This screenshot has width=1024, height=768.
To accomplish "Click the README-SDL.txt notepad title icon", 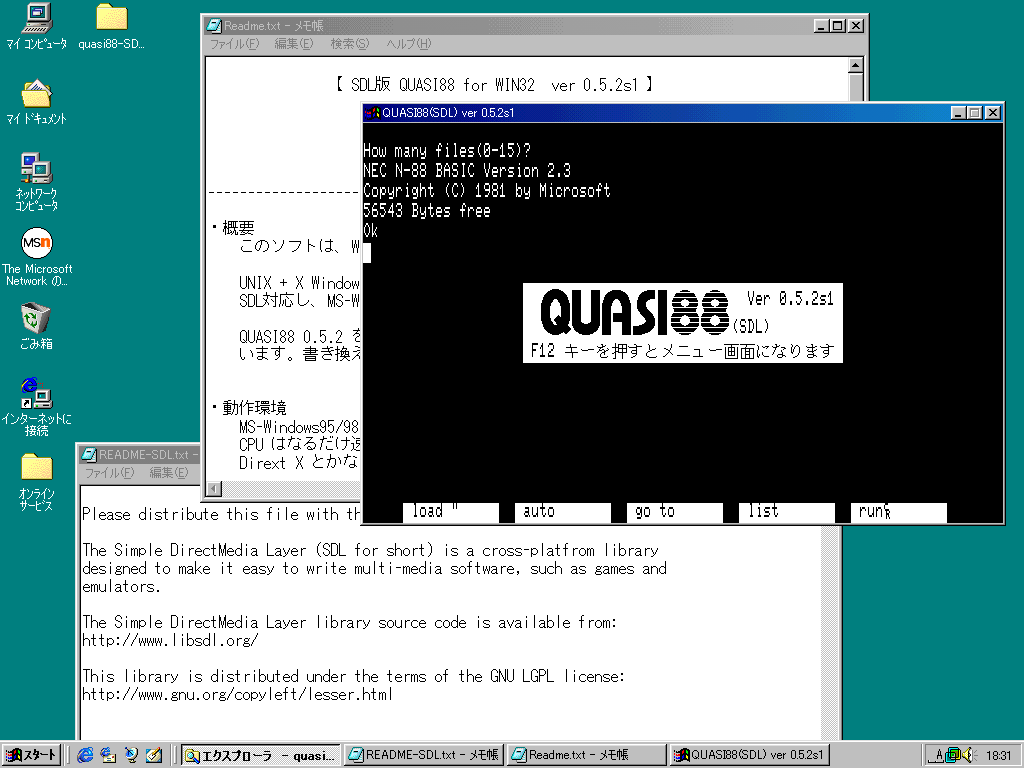I will (x=89, y=455).
